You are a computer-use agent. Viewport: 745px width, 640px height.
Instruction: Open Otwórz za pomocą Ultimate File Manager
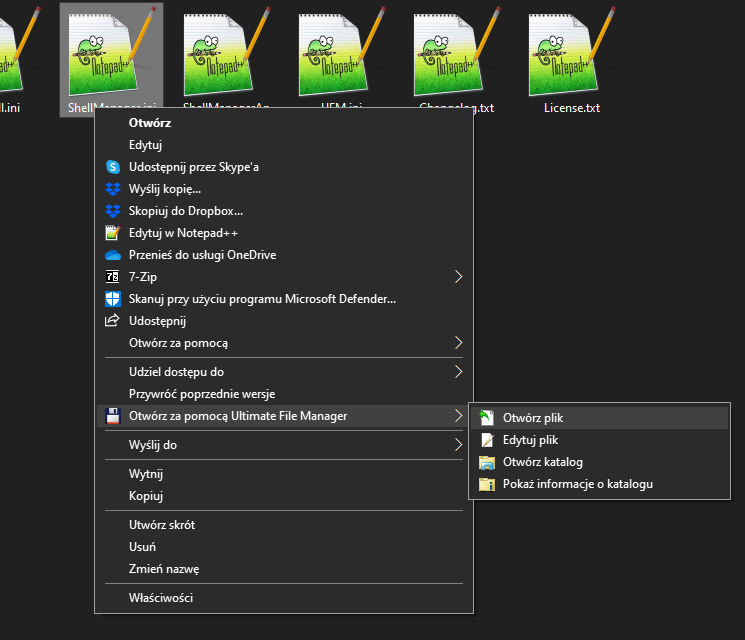click(x=284, y=416)
